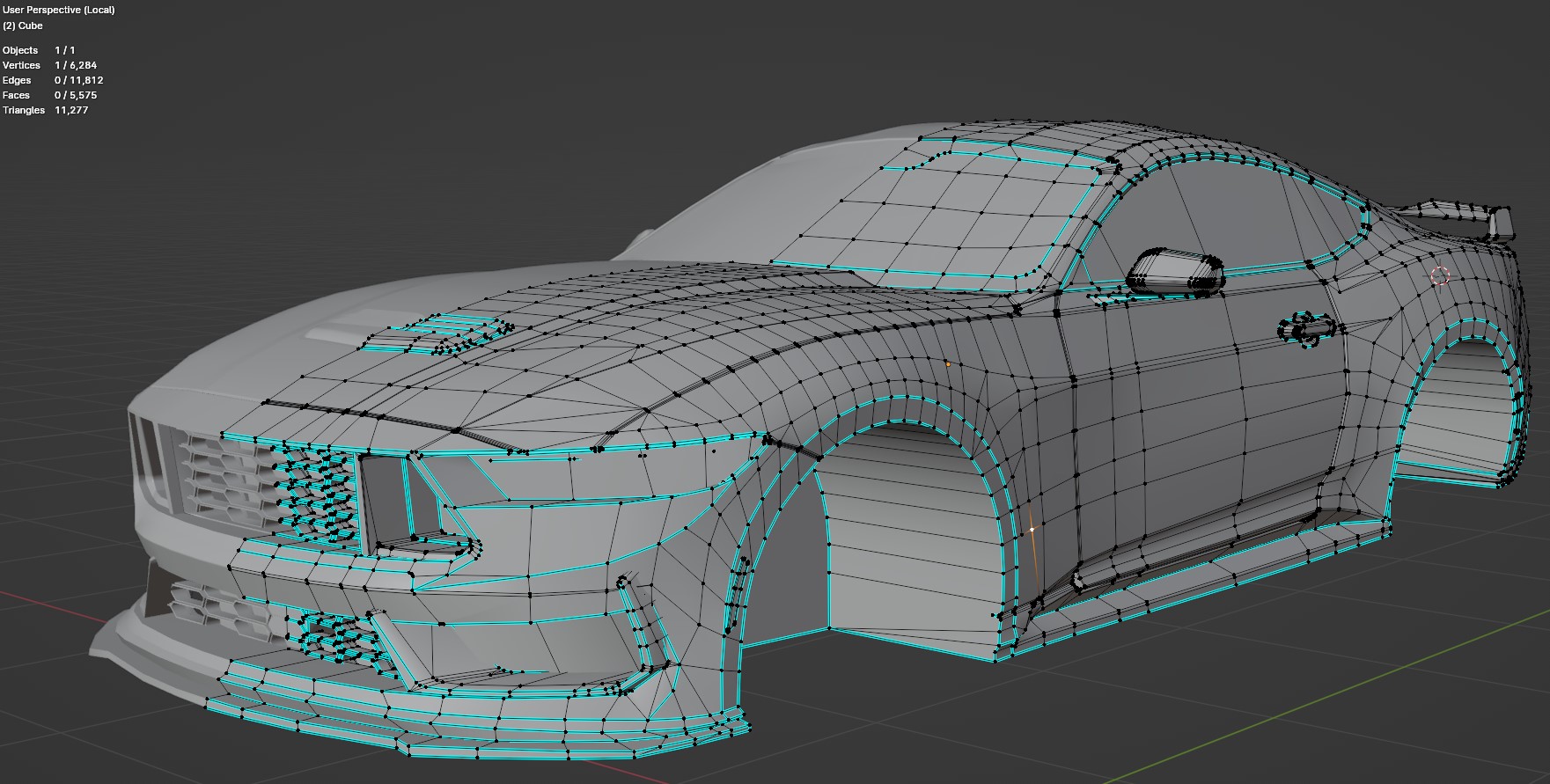Screen dimensions: 1550x784
Task: Click the "0 / 11,812" edge count
Action: tap(79, 80)
